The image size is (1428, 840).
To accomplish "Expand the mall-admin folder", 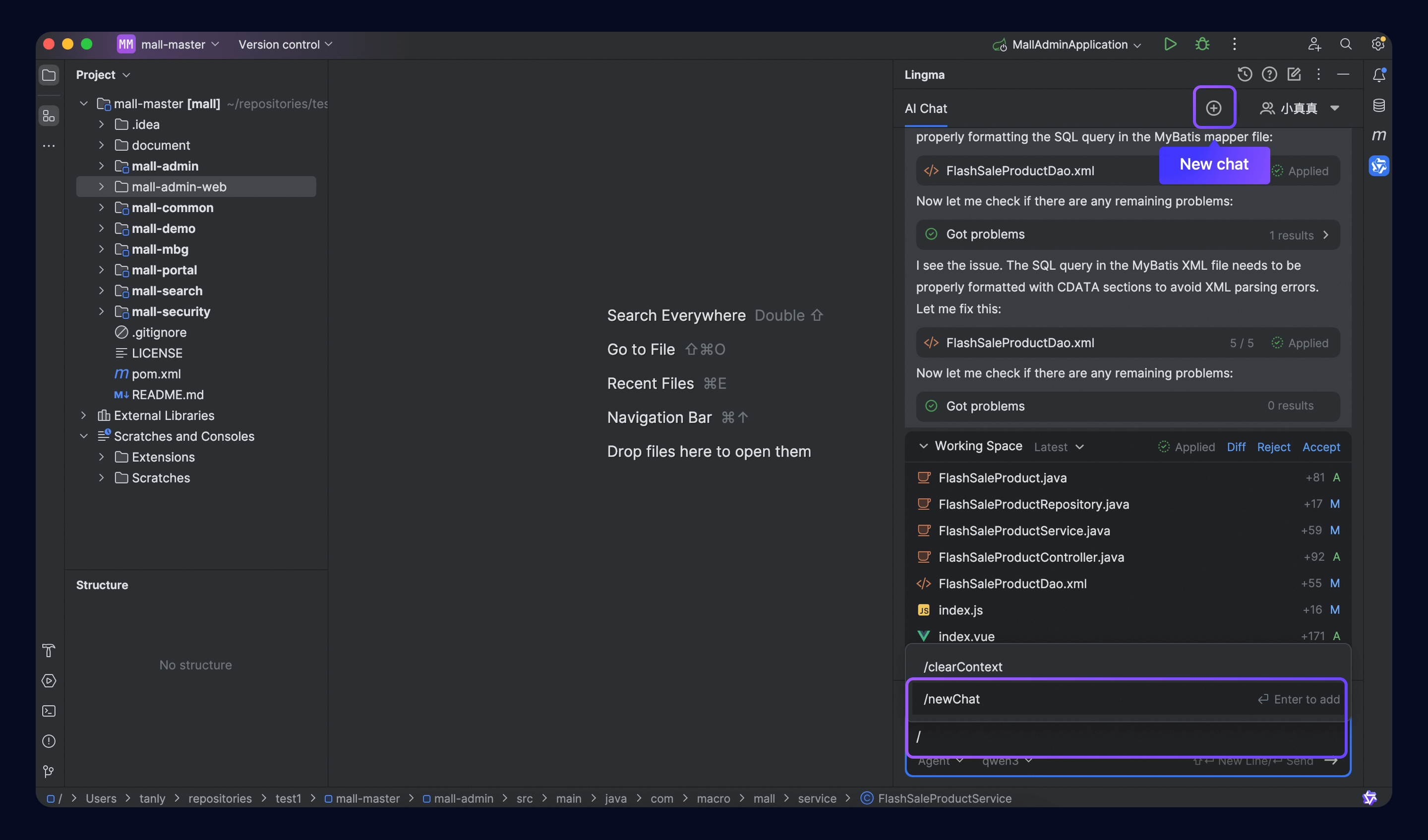I will coord(102,166).
